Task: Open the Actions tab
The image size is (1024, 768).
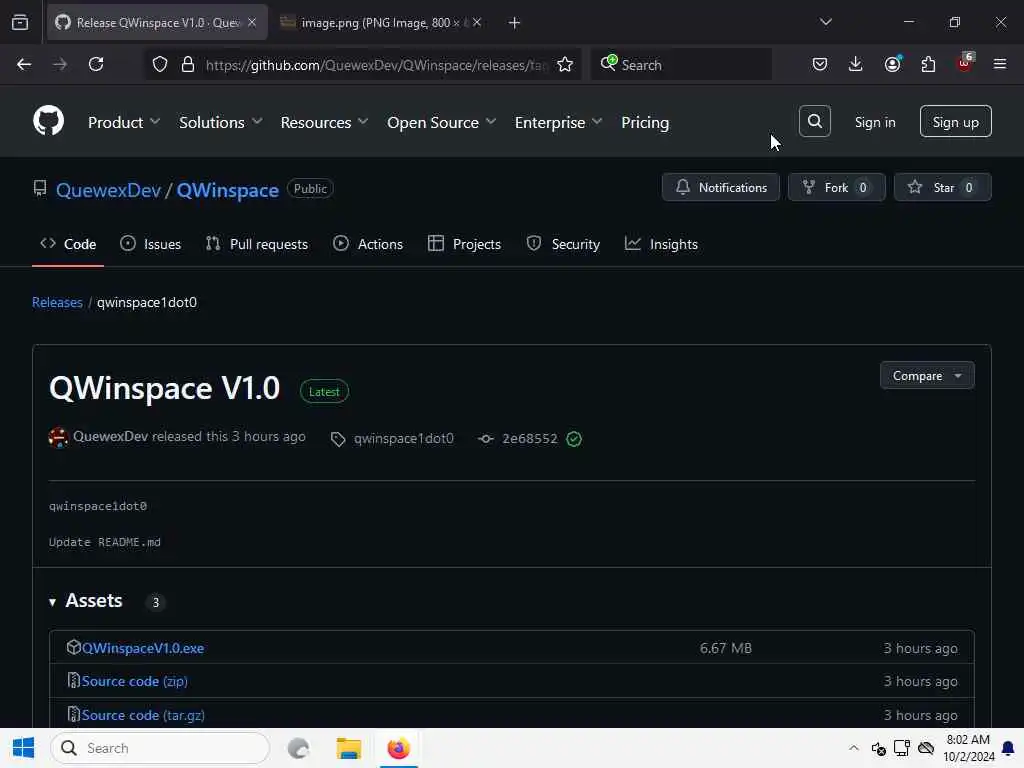Action: pyautogui.click(x=368, y=244)
